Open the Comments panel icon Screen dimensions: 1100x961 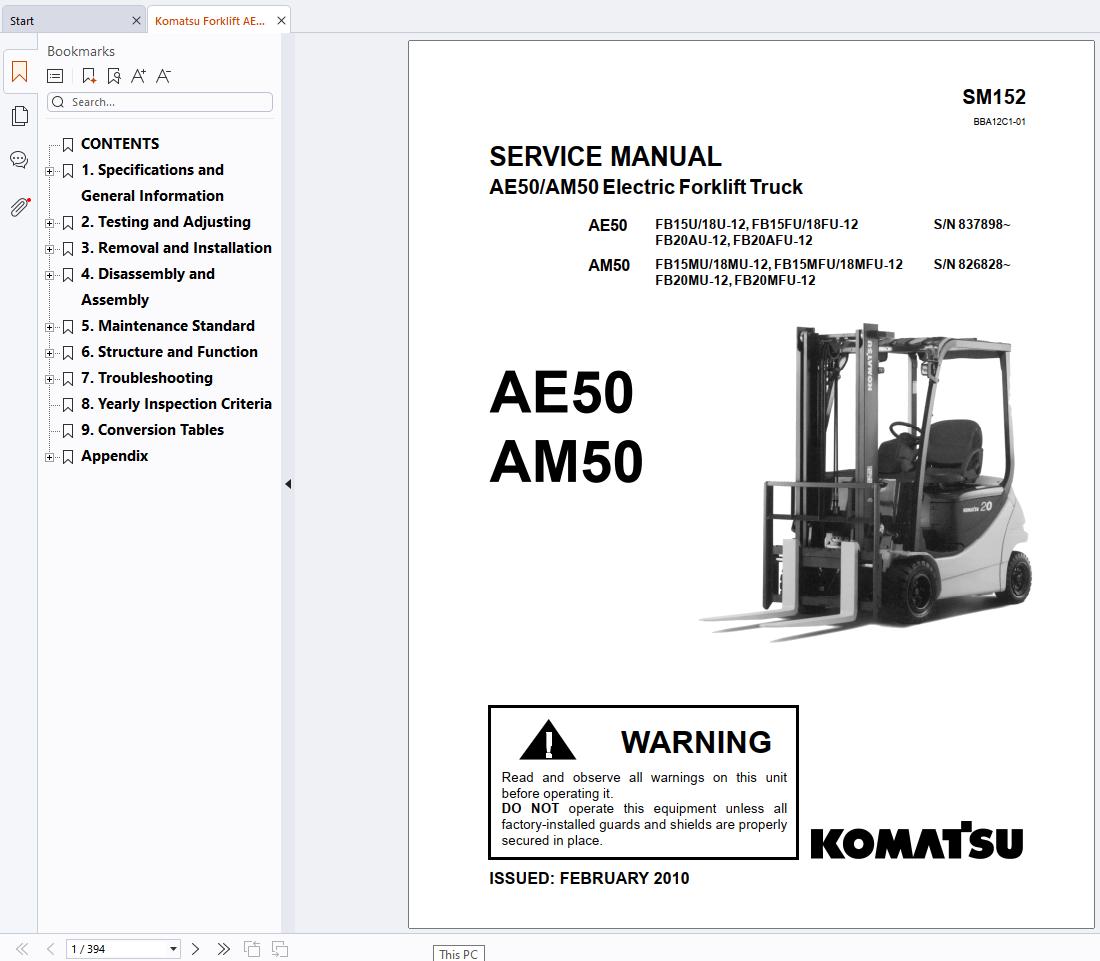pyautogui.click(x=20, y=160)
